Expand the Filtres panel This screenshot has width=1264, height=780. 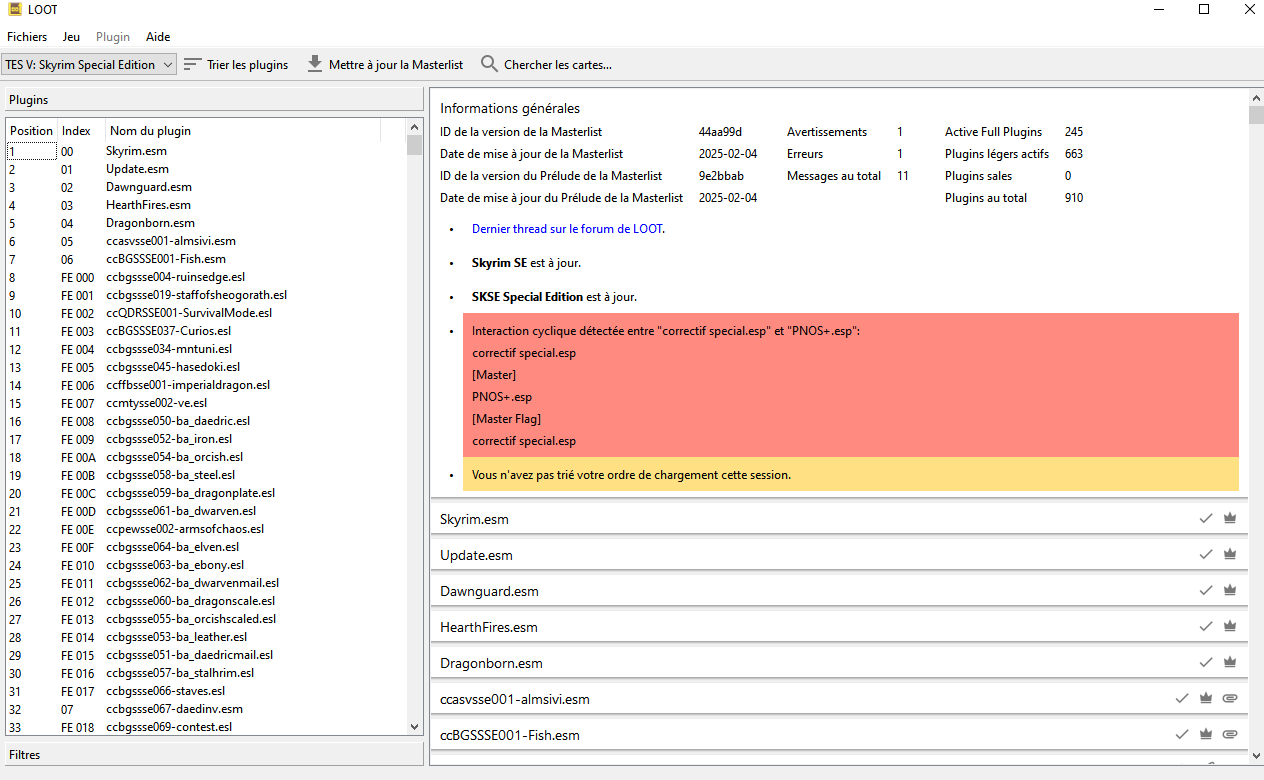click(x=215, y=755)
